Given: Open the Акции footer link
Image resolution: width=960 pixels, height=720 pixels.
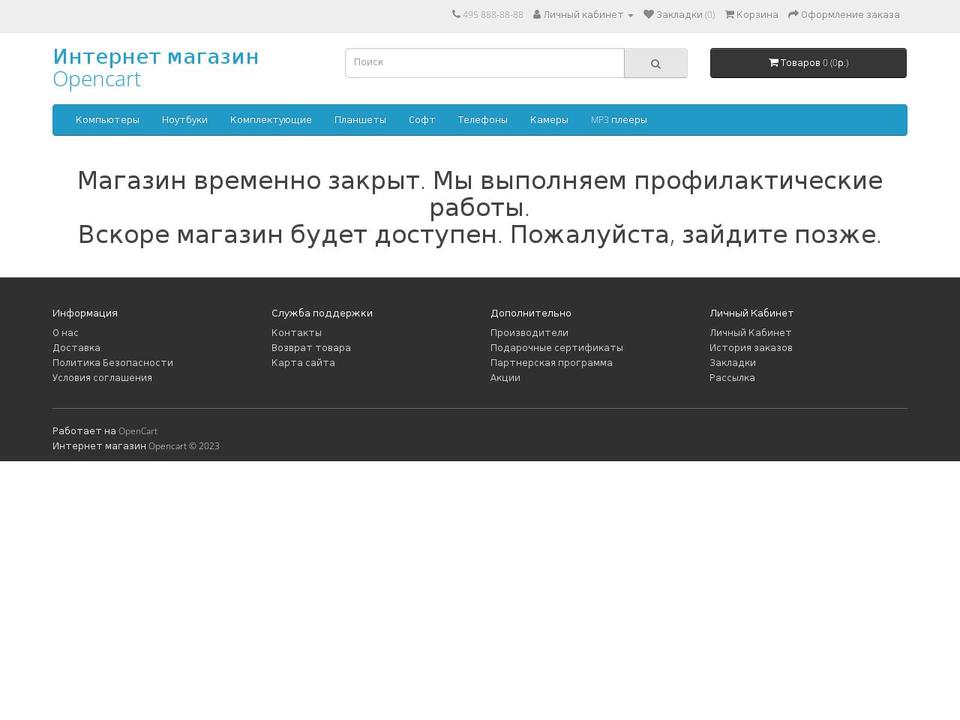Looking at the screenshot, I should (505, 378).
